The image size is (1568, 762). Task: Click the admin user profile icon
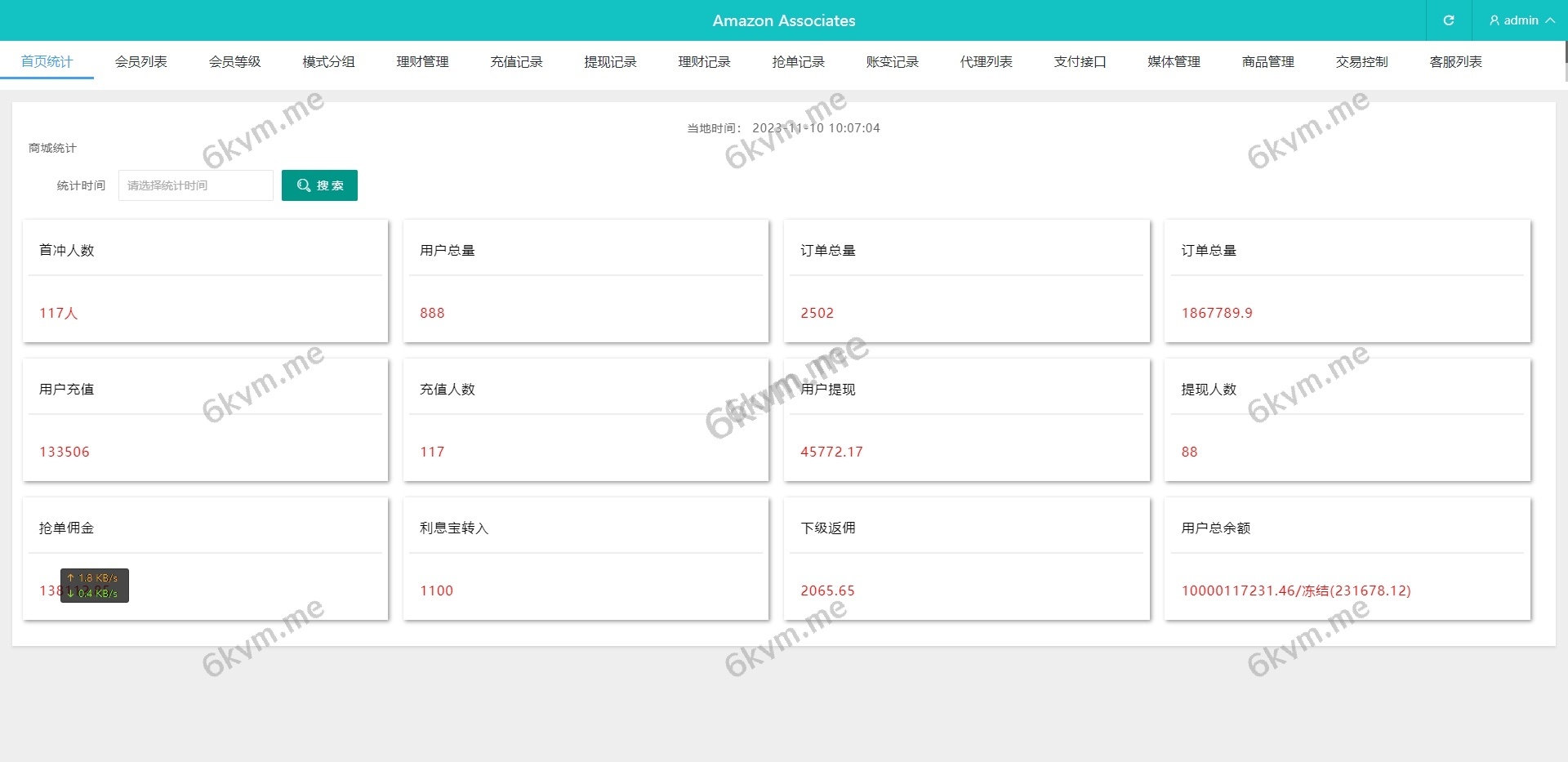coord(1494,20)
